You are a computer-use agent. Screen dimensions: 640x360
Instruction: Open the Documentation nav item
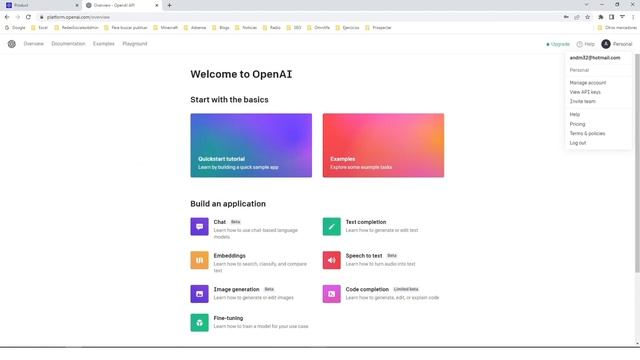68,44
